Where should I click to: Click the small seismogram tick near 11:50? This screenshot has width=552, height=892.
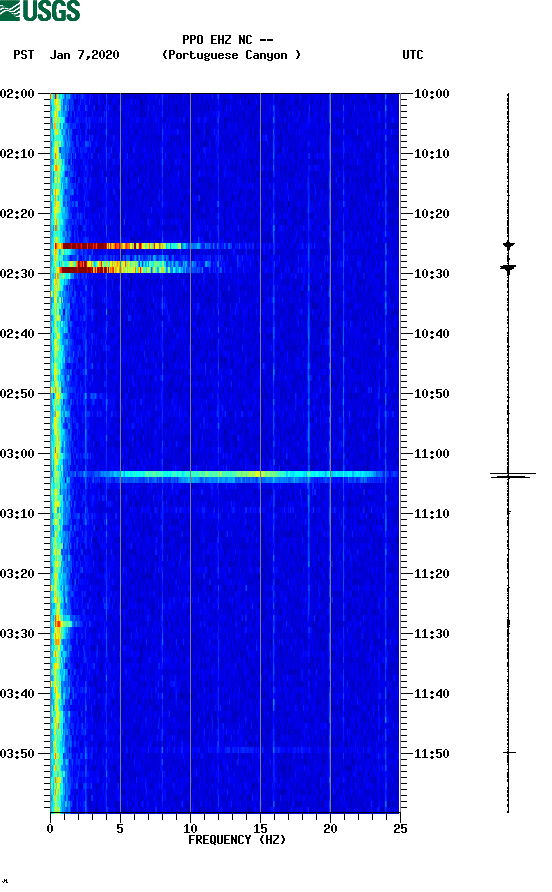[509, 753]
